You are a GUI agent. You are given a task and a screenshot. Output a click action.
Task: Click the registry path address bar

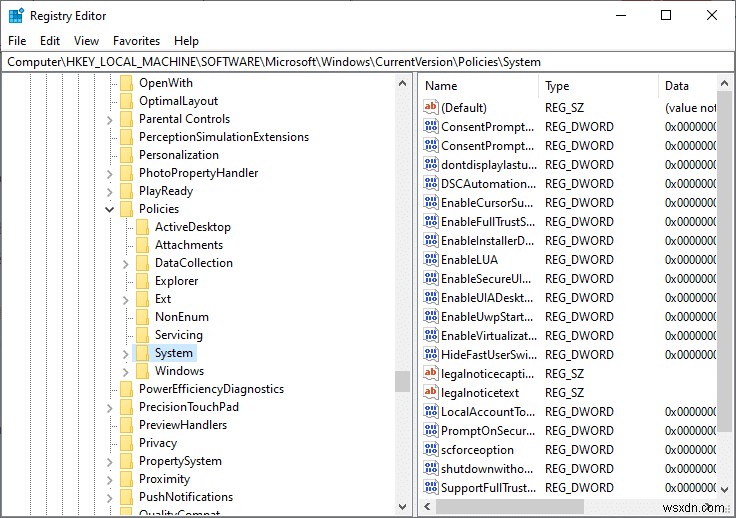point(368,62)
